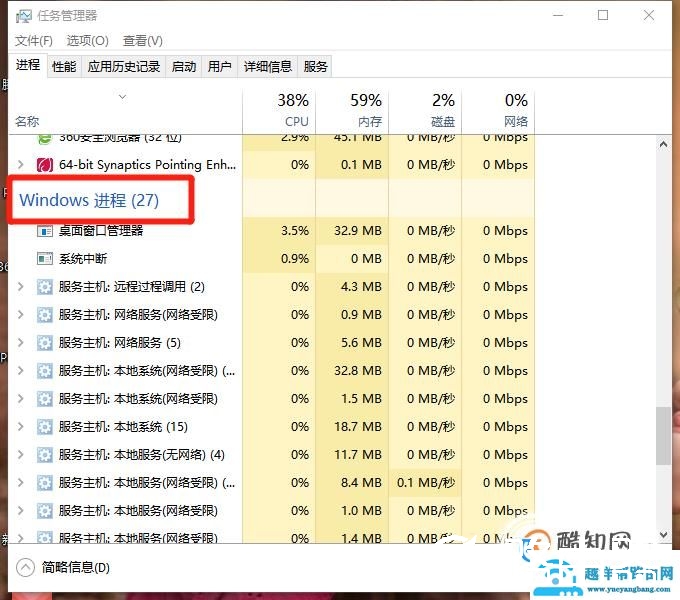Switch to the 性能 tab
This screenshot has width=680, height=600.
(64, 67)
